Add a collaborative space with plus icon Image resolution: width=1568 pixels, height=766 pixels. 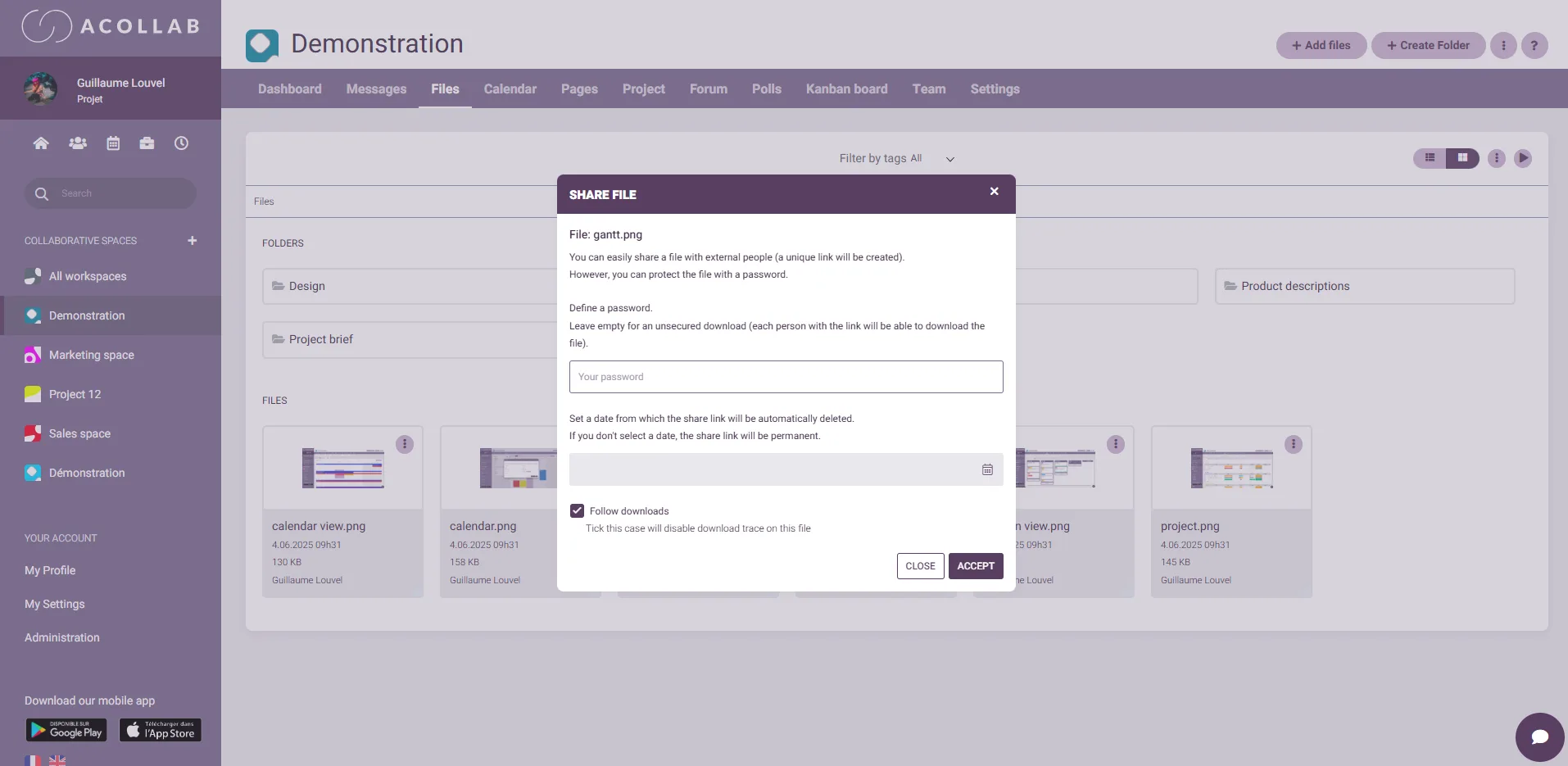pyautogui.click(x=192, y=241)
